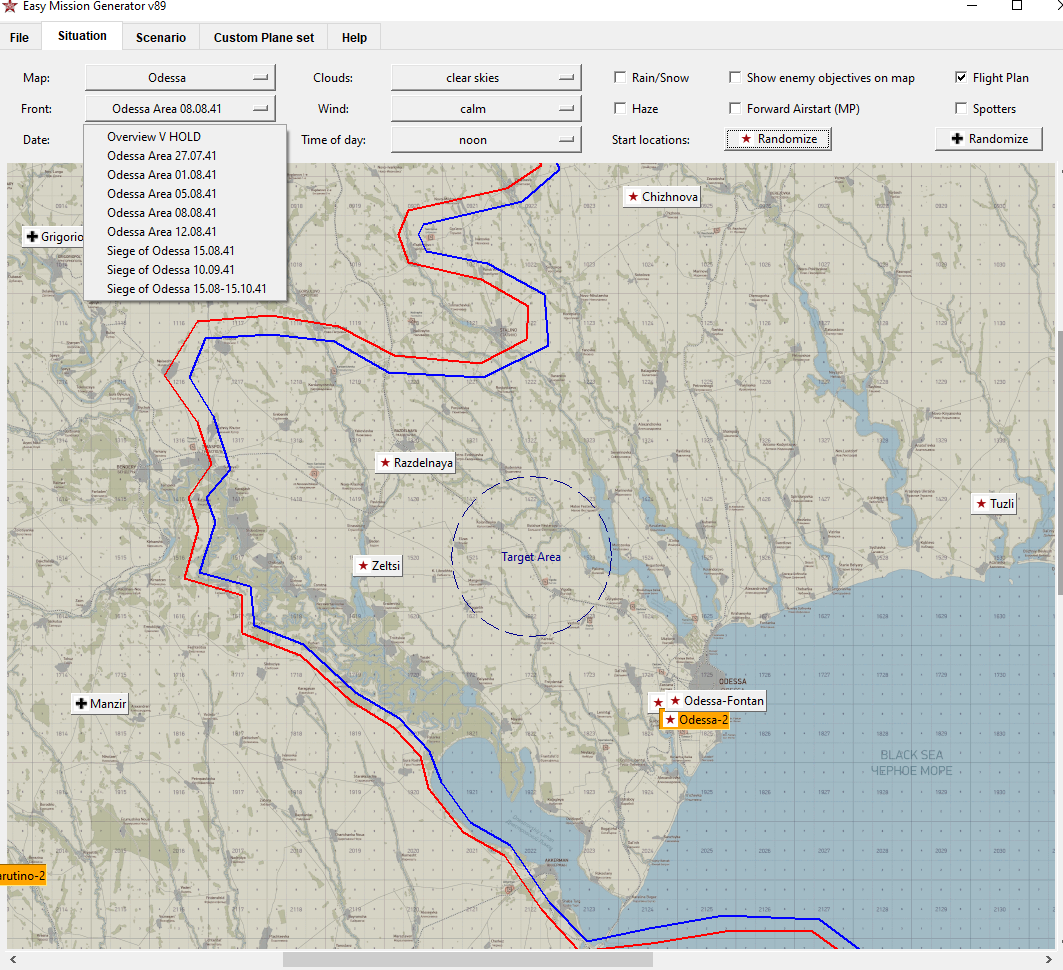Click the Target Area circle on map
Image resolution: width=1063 pixels, height=970 pixels.
click(x=531, y=557)
